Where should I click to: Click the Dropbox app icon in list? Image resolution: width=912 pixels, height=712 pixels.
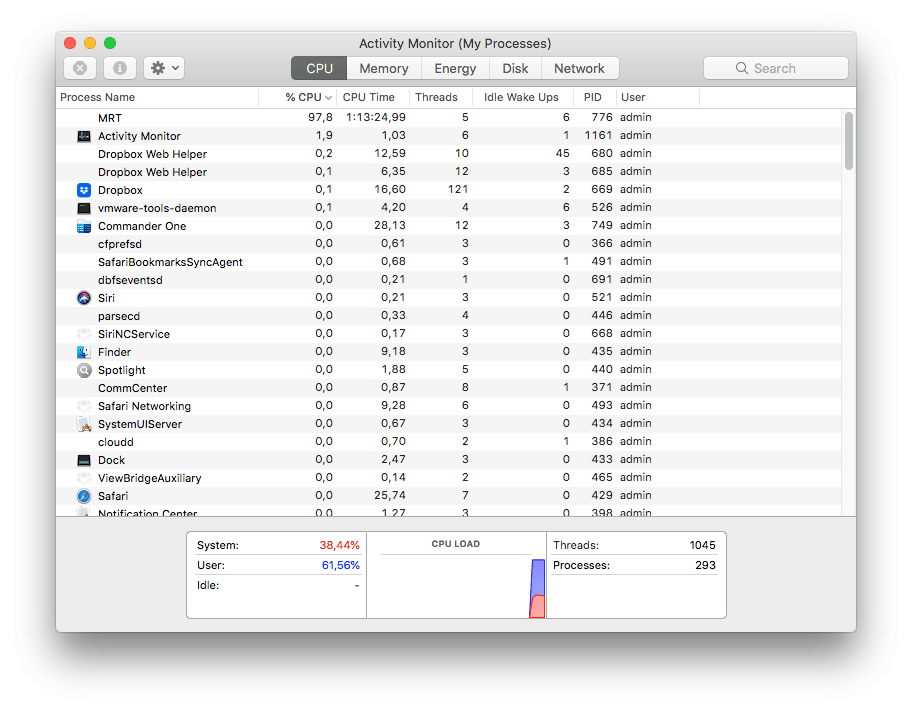[x=84, y=190]
